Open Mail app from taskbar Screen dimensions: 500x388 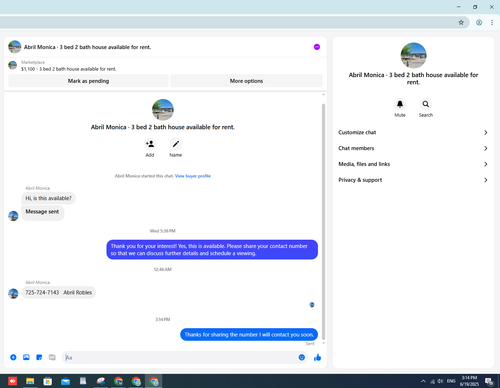tap(65, 381)
